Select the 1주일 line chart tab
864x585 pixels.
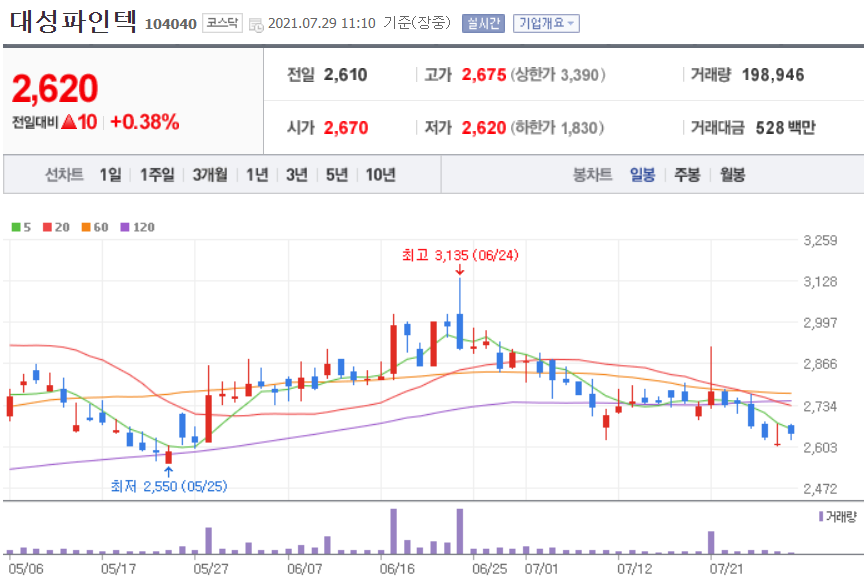(x=156, y=175)
